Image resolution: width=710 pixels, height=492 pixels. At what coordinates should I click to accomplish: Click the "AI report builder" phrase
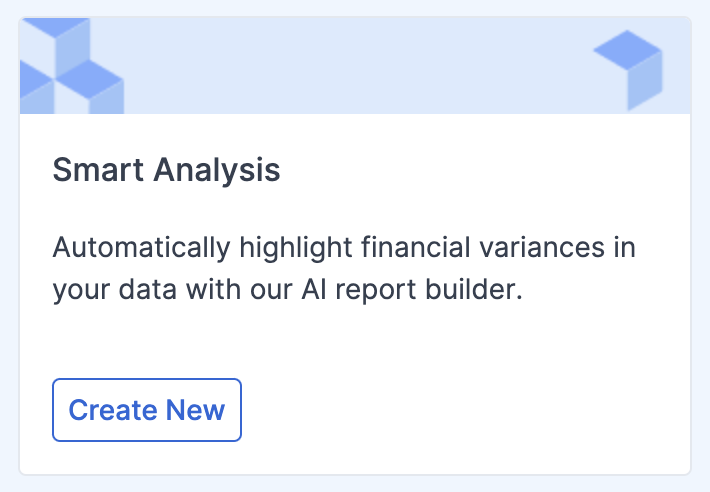[x=412, y=290]
